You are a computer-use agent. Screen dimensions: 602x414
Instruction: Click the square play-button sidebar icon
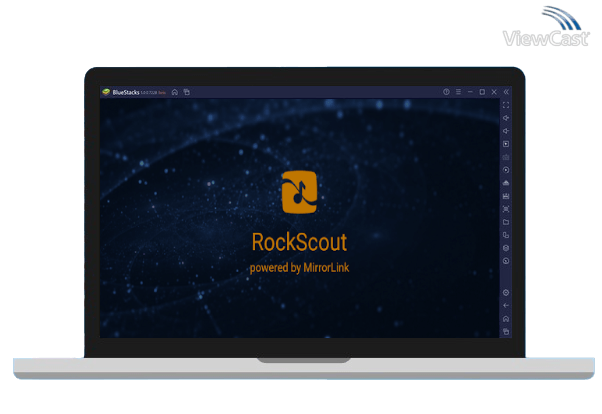(506, 144)
